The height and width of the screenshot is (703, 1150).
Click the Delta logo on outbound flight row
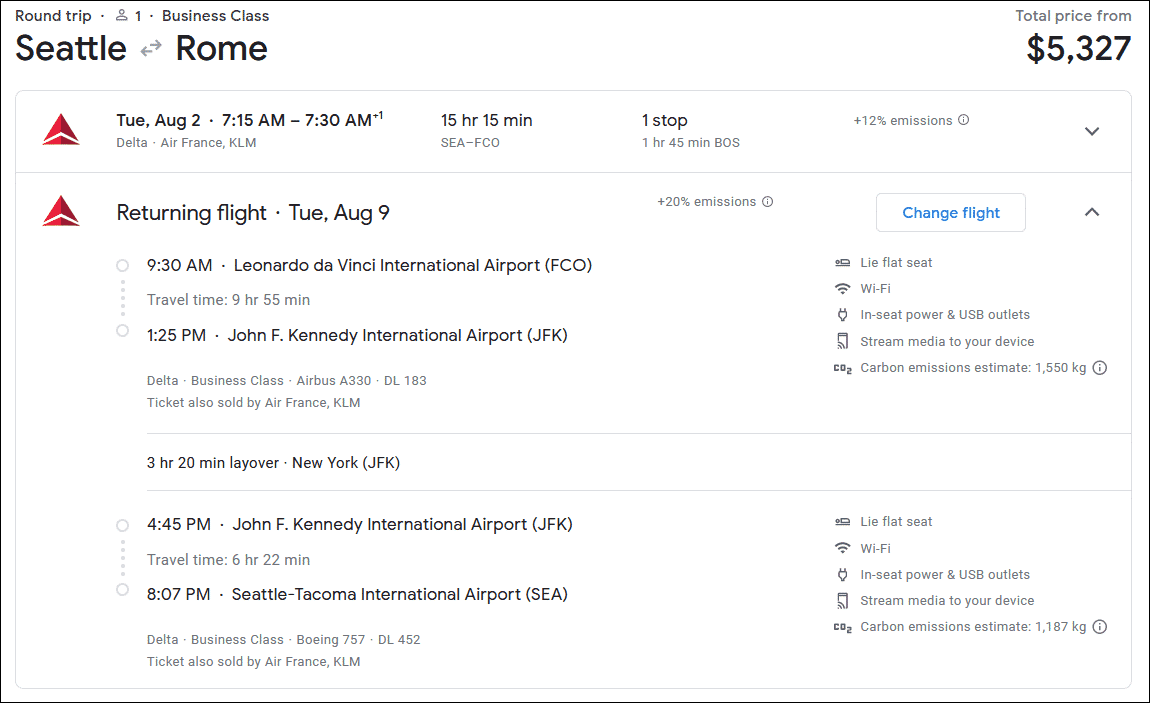click(x=61, y=130)
